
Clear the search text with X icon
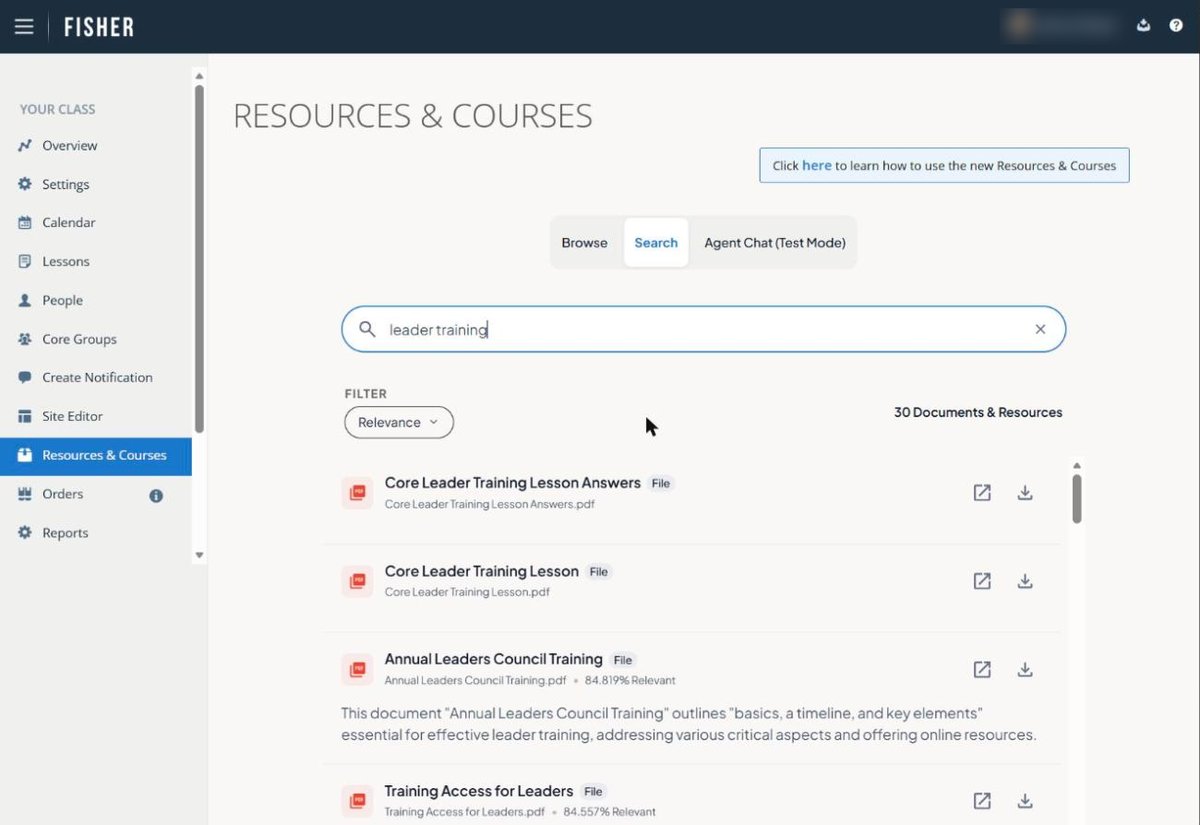click(x=1040, y=329)
